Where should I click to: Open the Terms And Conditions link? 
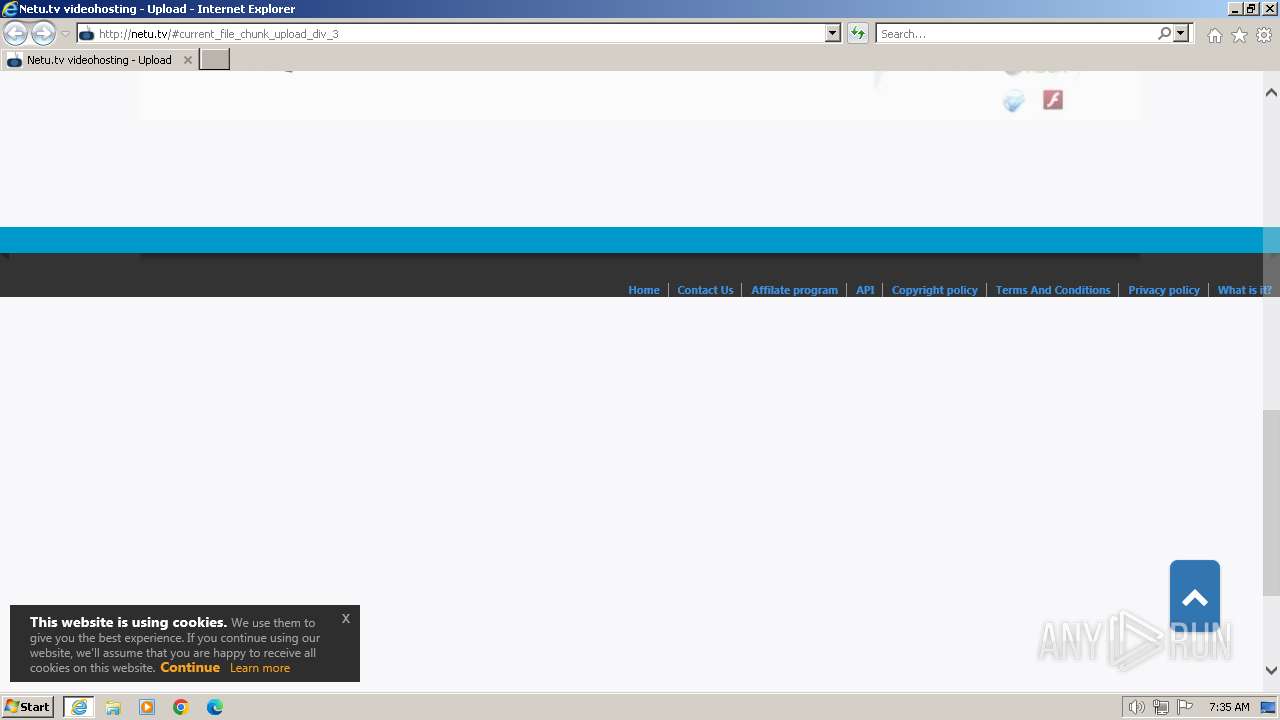pos(1053,290)
